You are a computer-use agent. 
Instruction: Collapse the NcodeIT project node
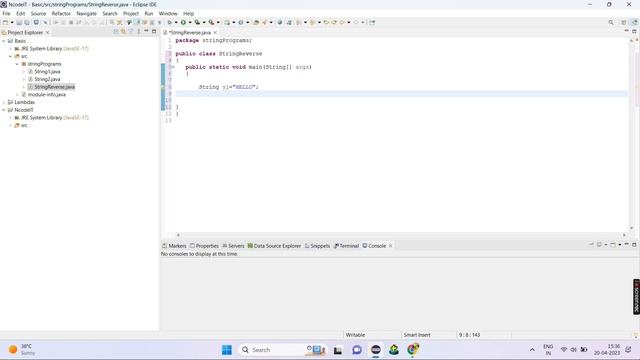(x=4, y=110)
